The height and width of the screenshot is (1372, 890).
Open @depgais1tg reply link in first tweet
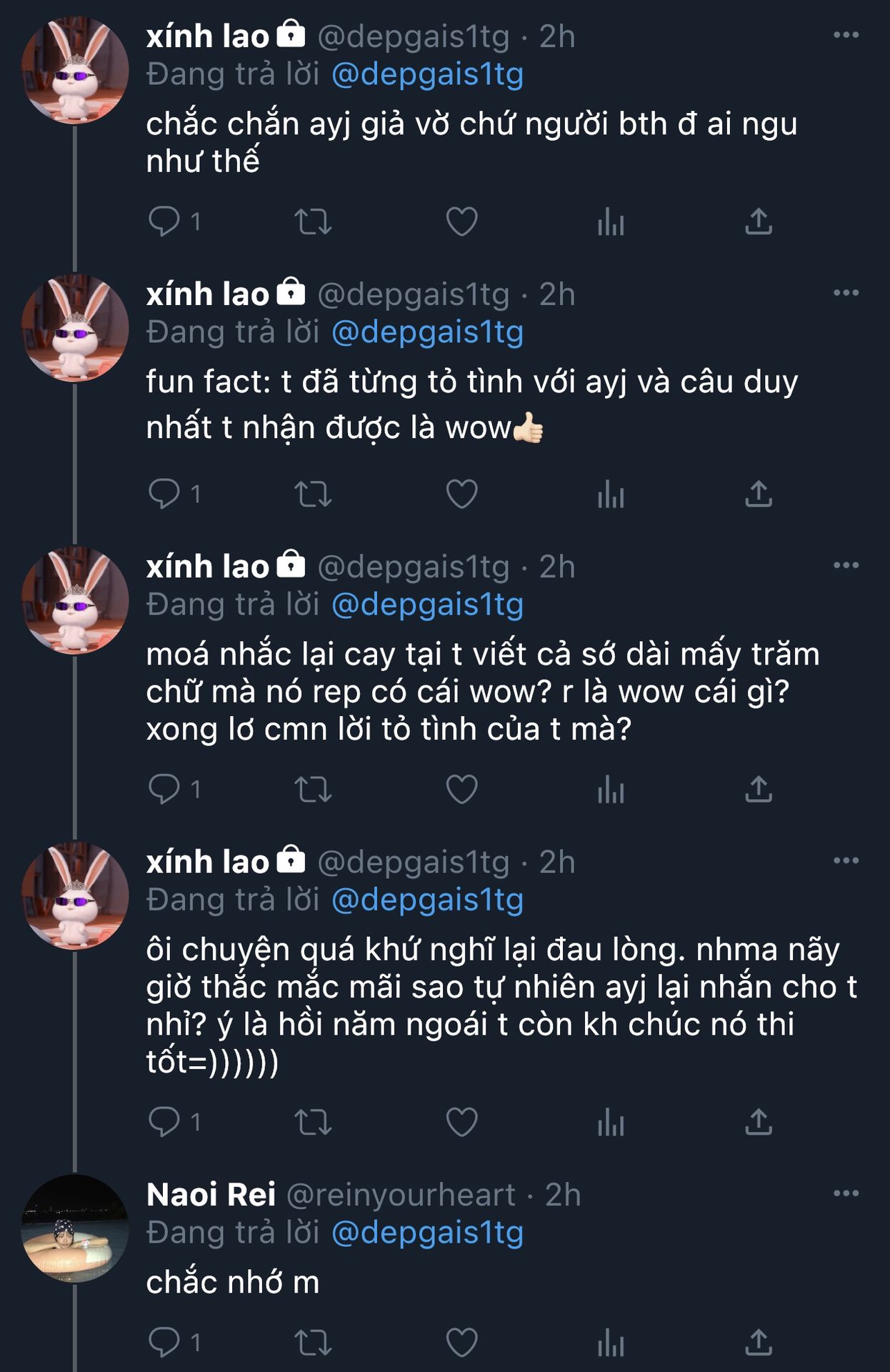[x=427, y=75]
